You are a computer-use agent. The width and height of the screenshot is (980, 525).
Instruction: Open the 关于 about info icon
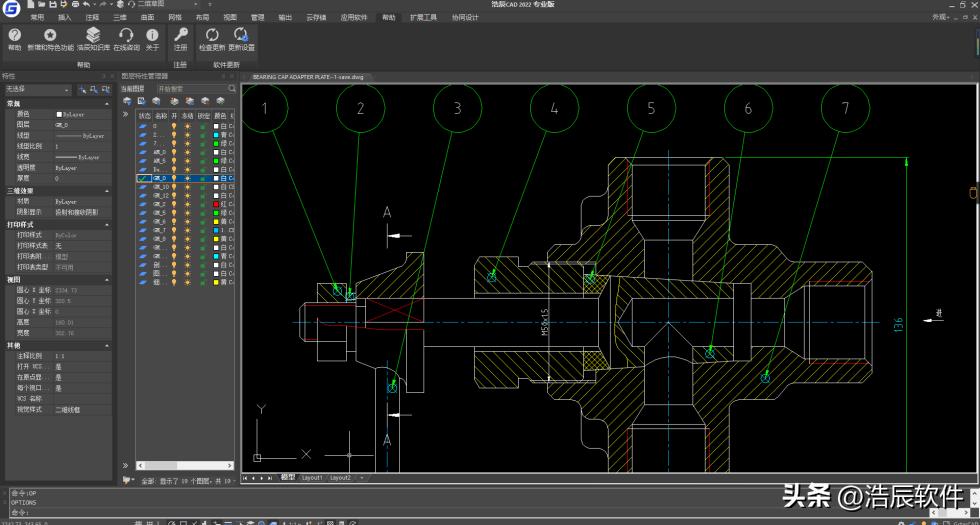tap(152, 36)
